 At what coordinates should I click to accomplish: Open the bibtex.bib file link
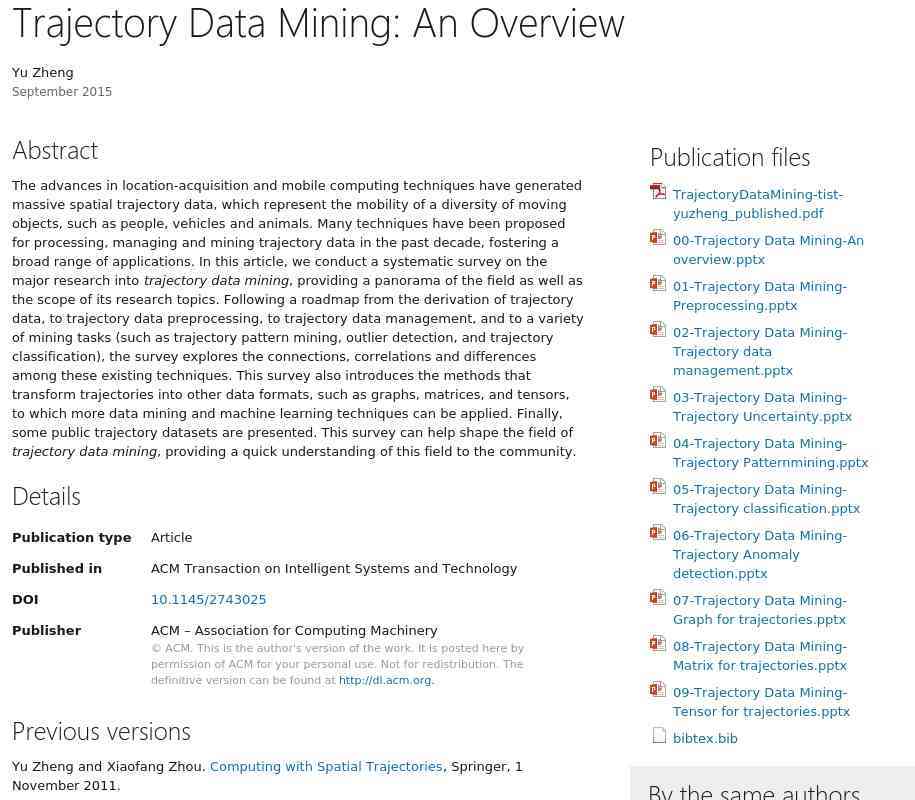click(x=705, y=739)
